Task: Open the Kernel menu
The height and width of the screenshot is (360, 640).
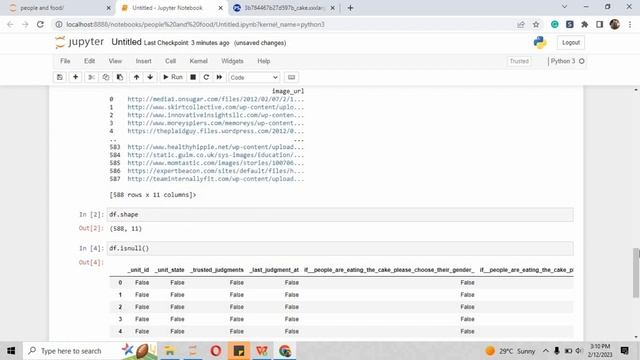Action: 198,61
